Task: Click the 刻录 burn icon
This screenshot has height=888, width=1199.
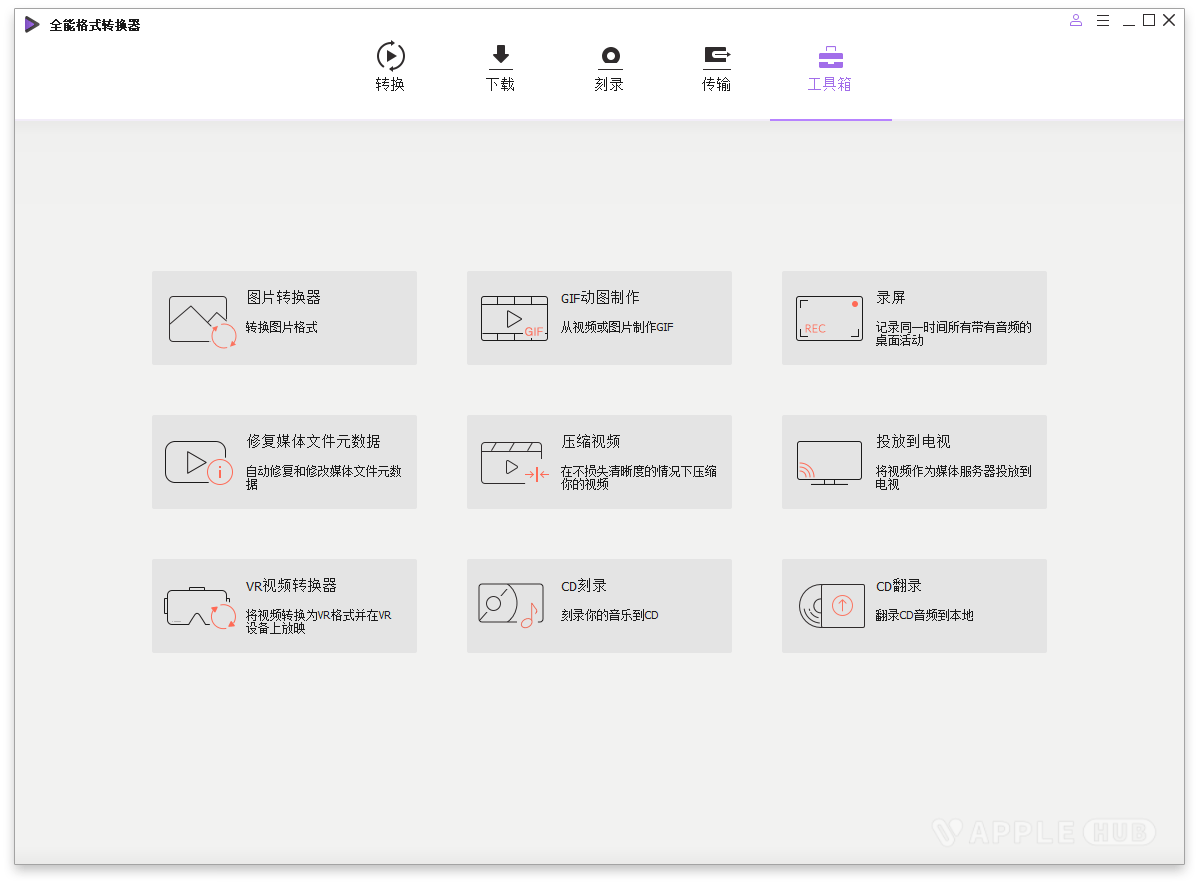Action: [608, 57]
